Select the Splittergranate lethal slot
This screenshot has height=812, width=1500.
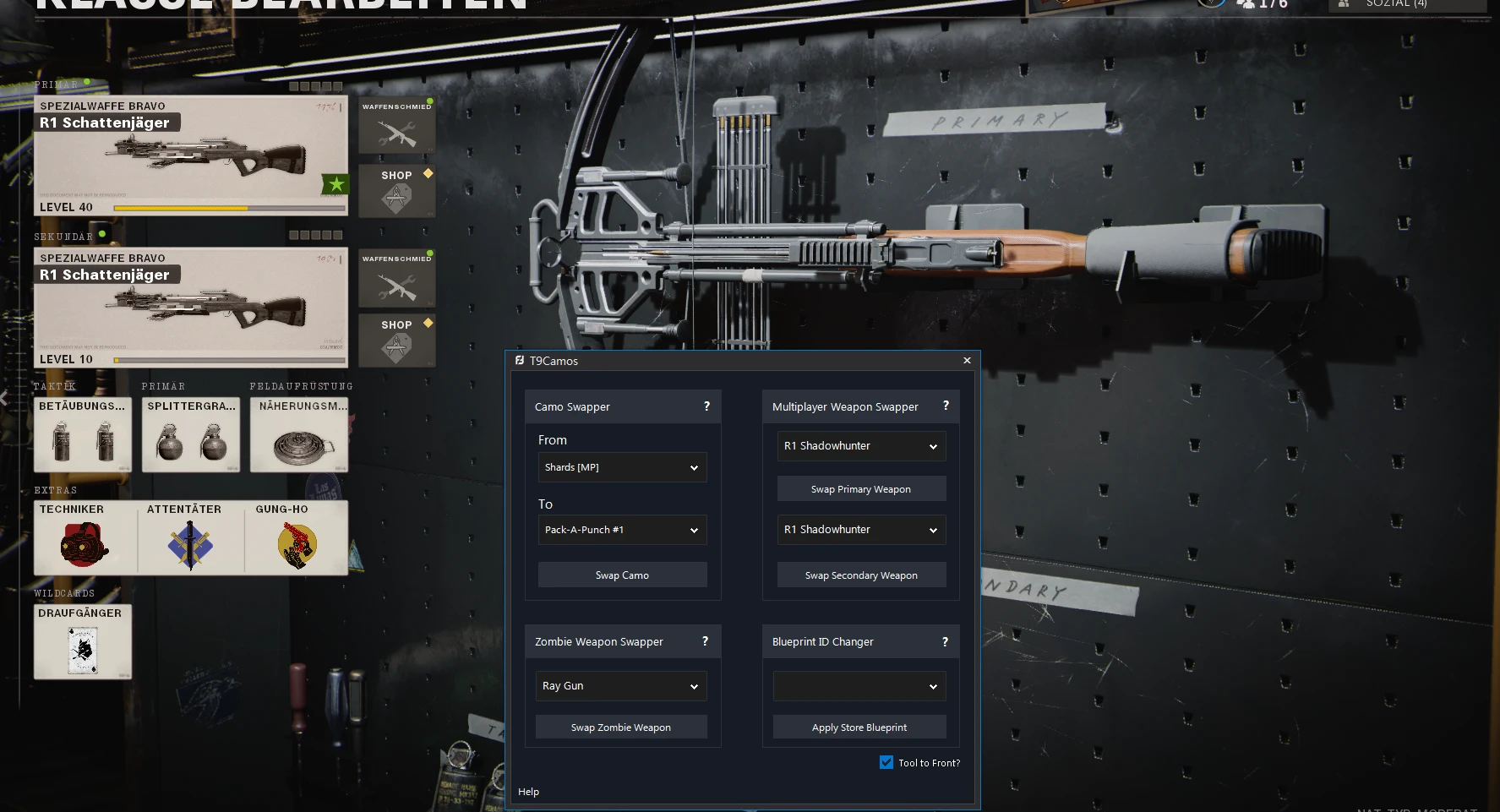pos(191,434)
